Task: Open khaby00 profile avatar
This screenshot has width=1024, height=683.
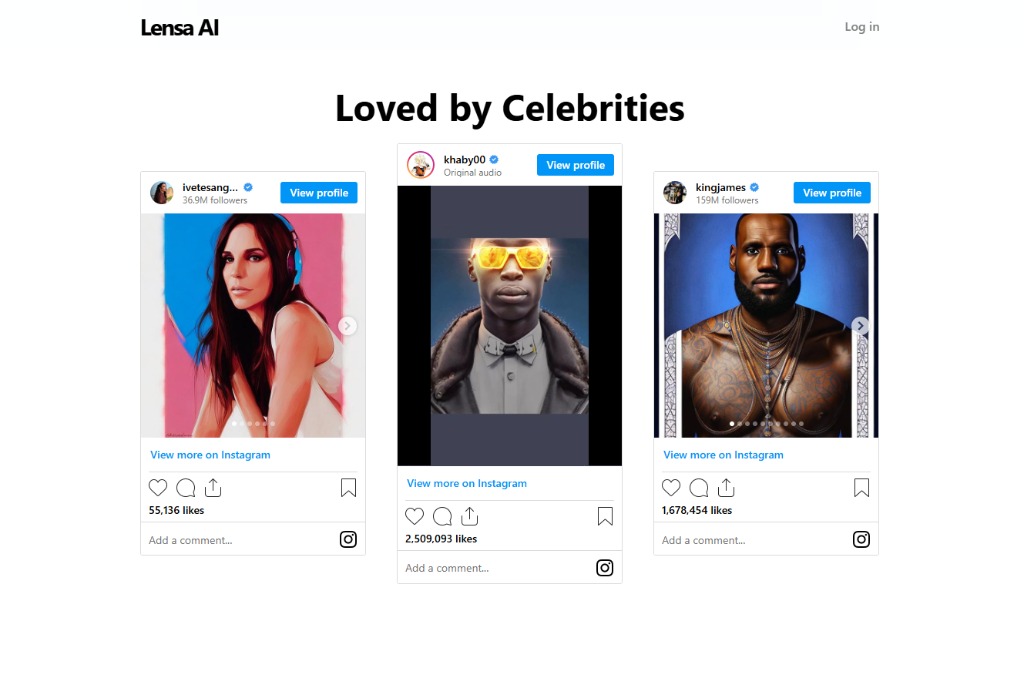Action: tap(421, 165)
